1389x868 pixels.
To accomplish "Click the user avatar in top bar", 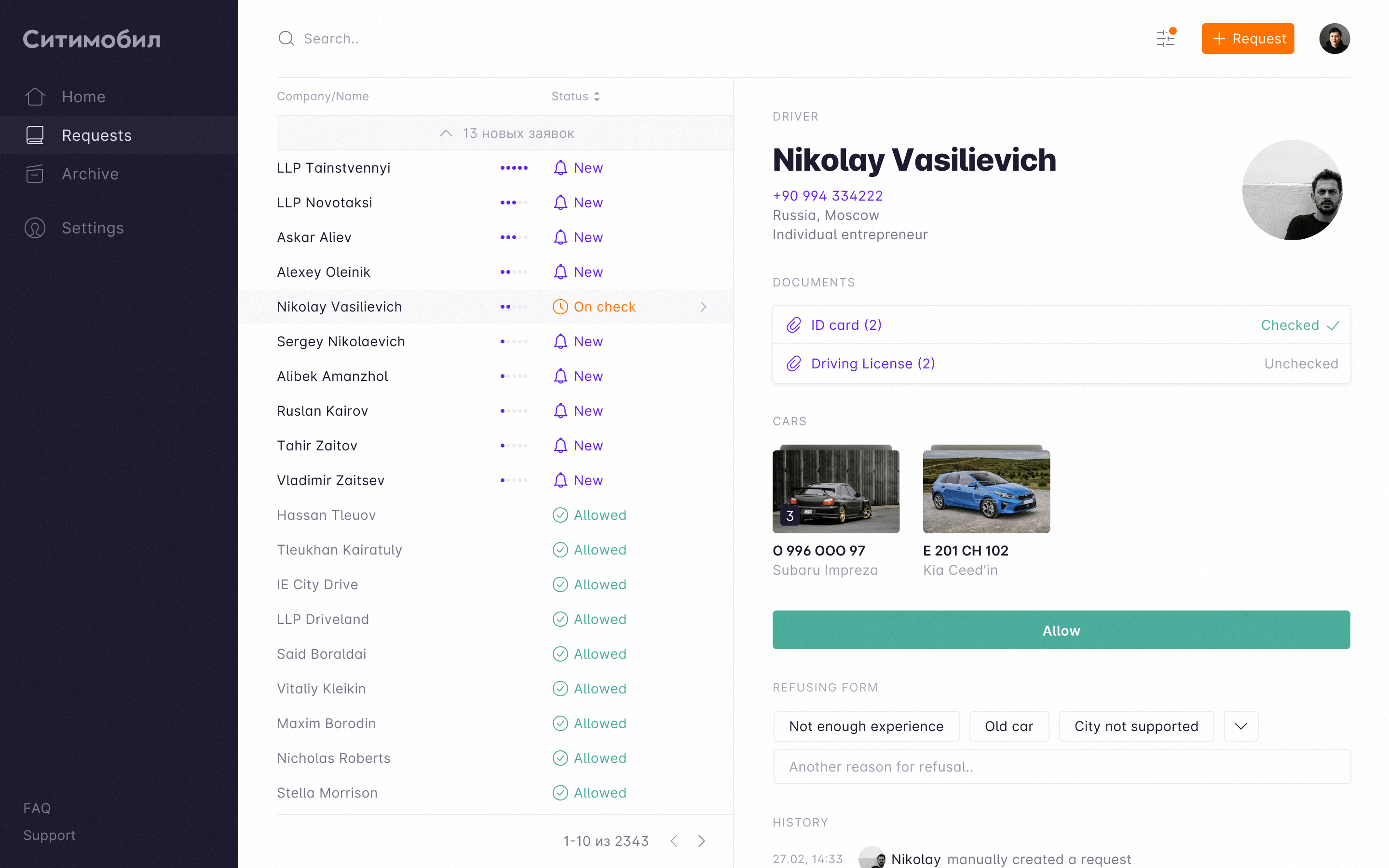I will (1334, 39).
